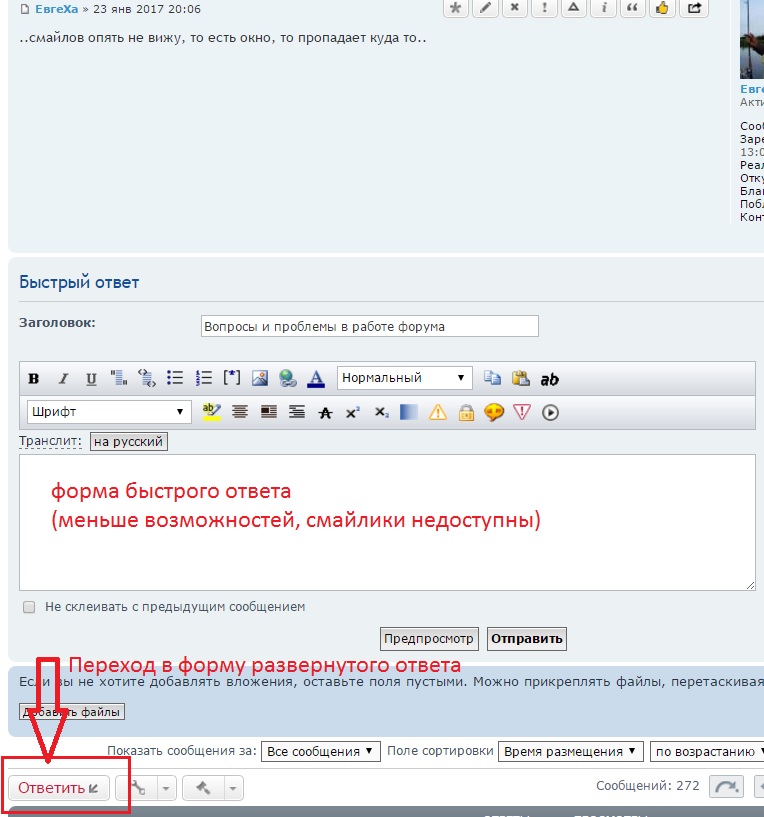Click the 'Предпросмотр' preview button
Image resolution: width=764 pixels, height=817 pixels.
pos(430,638)
